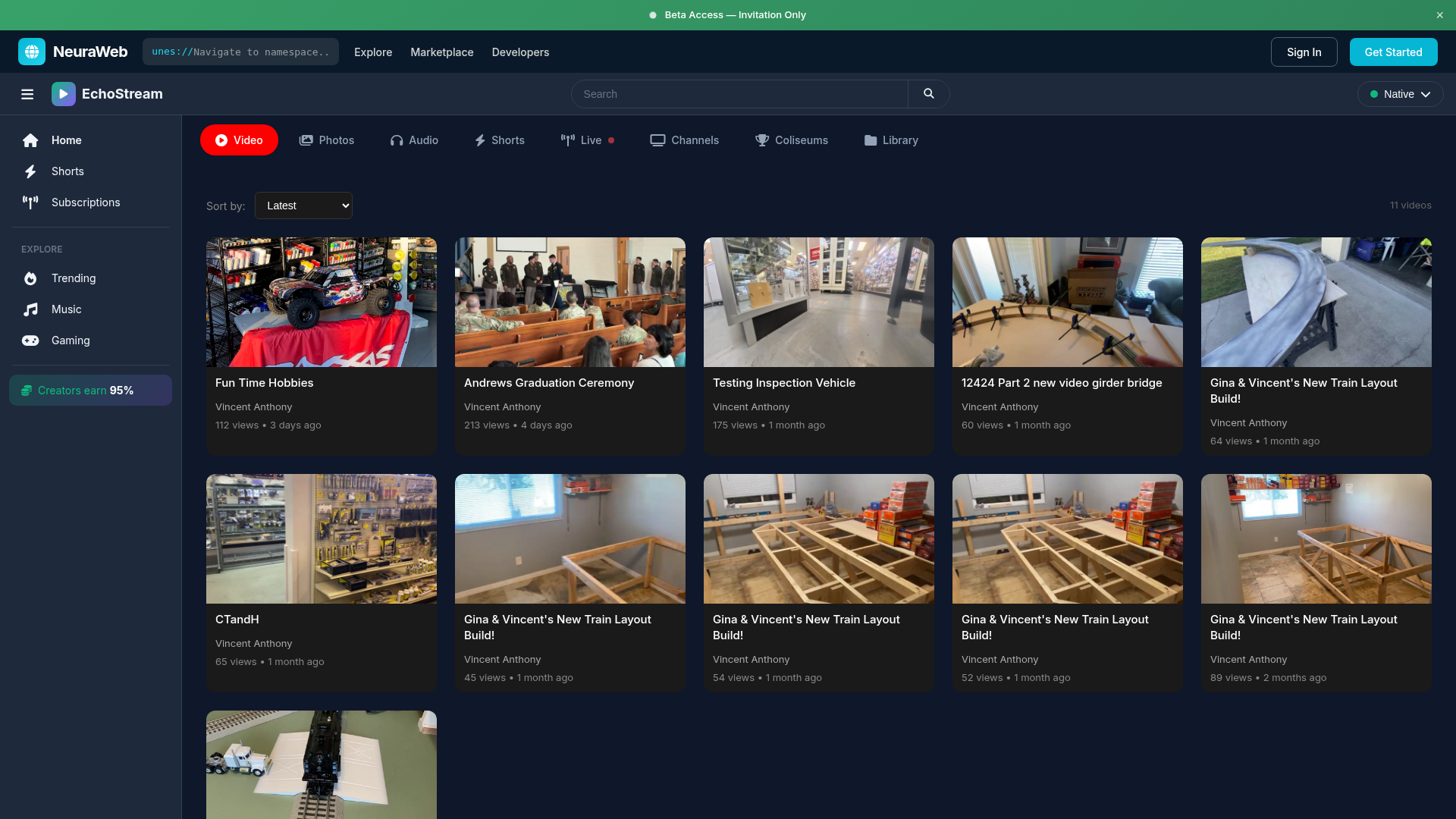
Task: Click the Coliseums tab trophy icon
Action: point(762,140)
